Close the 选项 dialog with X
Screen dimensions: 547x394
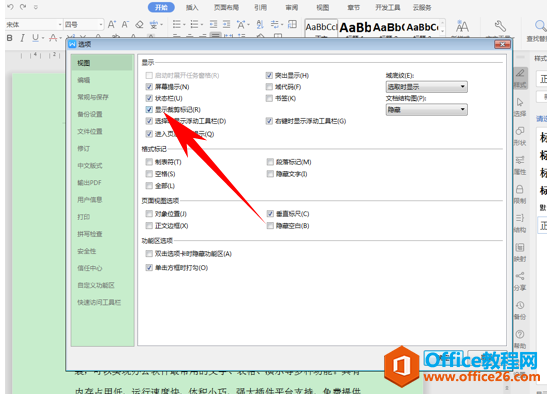tap(502, 44)
